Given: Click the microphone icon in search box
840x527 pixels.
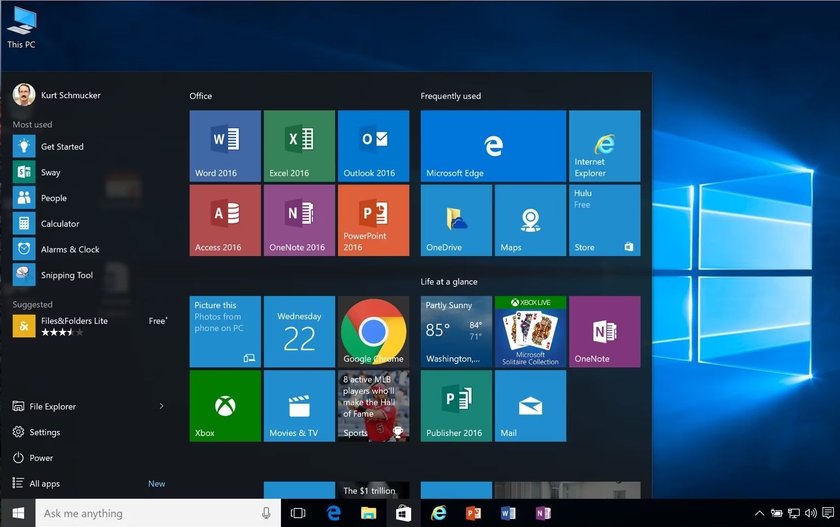Looking at the screenshot, I should [266, 513].
